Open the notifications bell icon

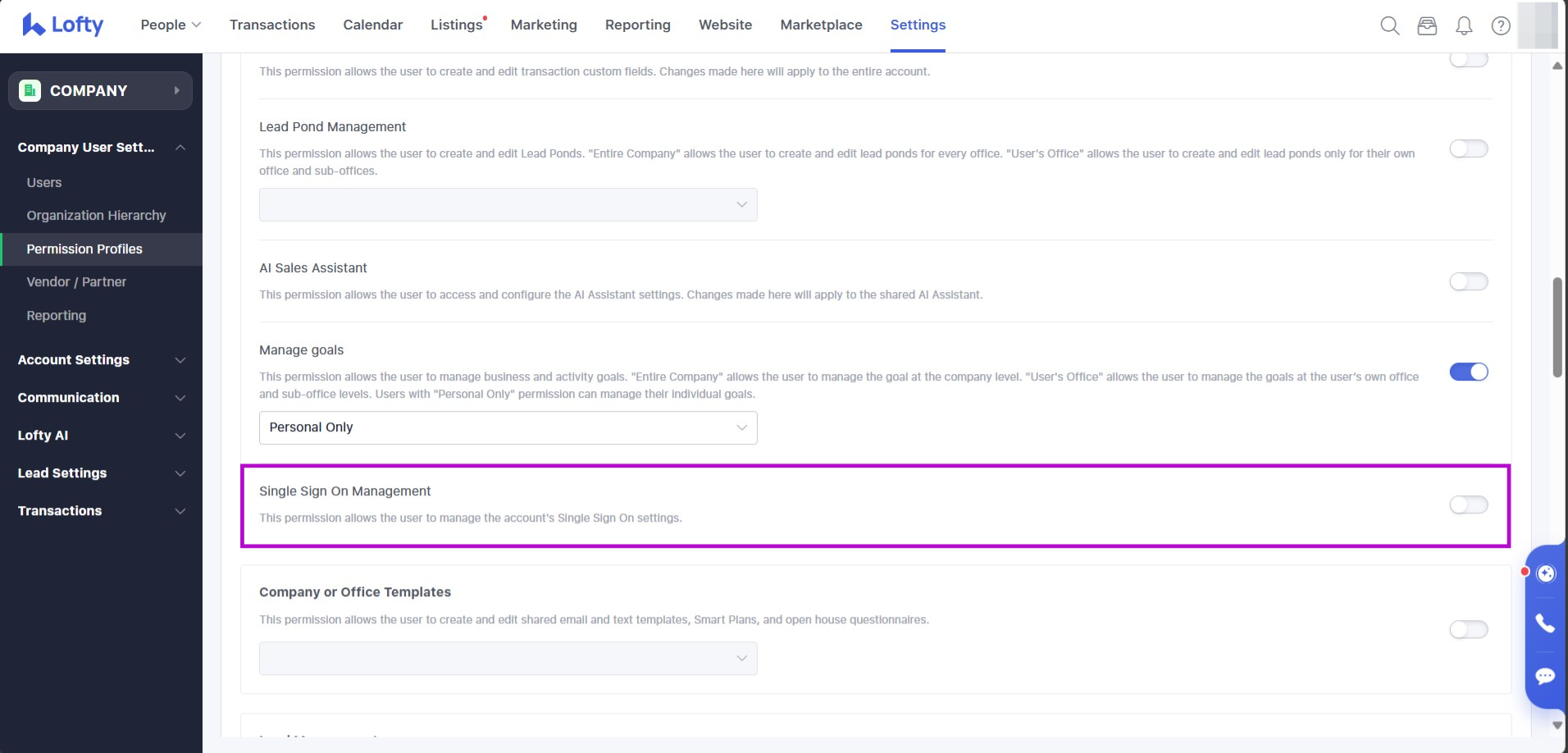[x=1464, y=25]
